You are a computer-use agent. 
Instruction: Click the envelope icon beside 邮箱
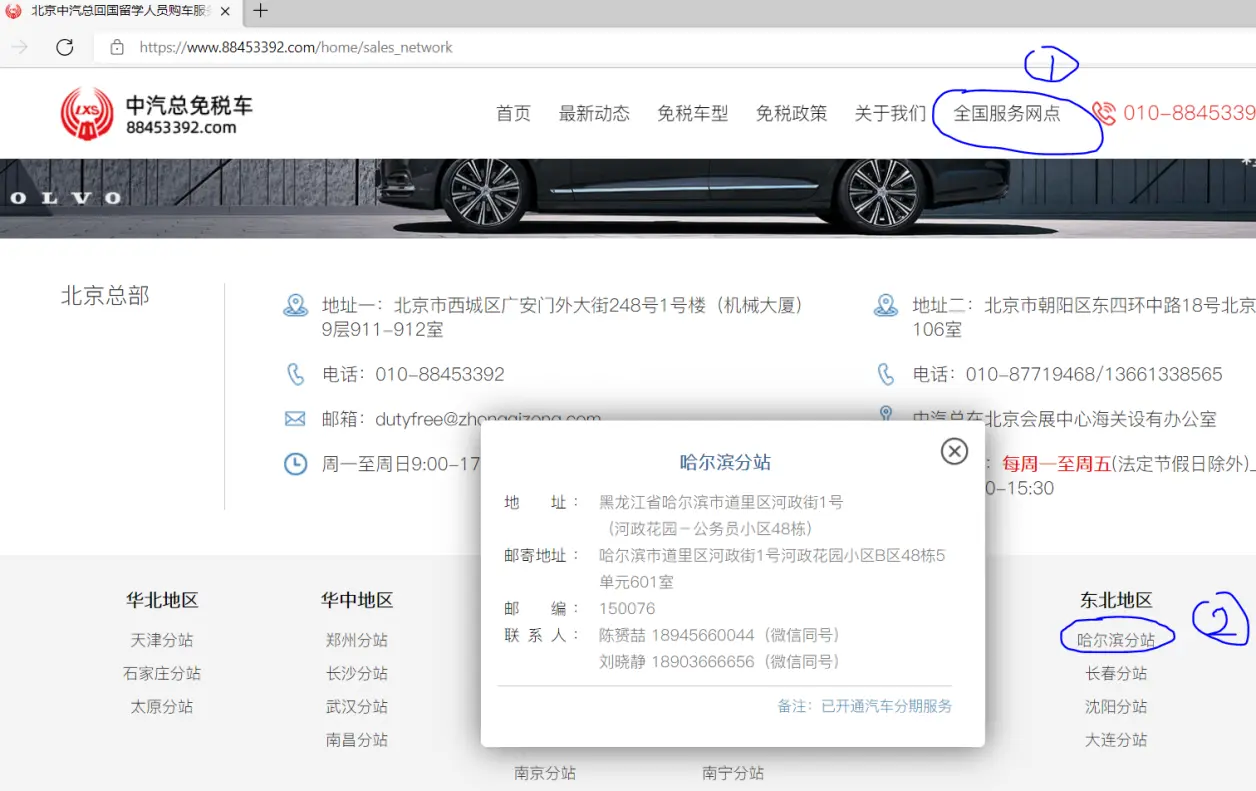pos(295,419)
